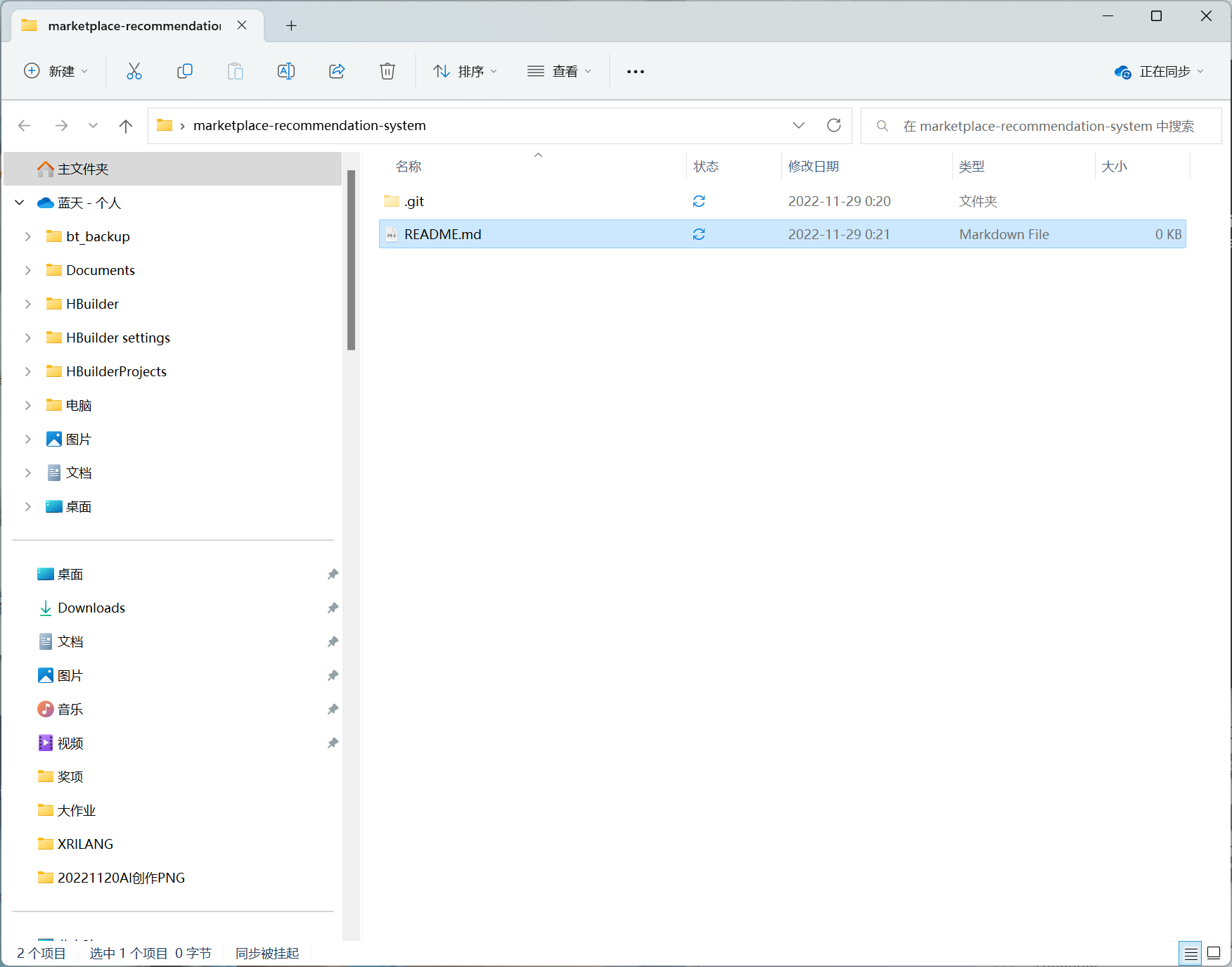This screenshot has width=1232, height=967.
Task: Select 主文件夹 in navigation pane
Action: [x=173, y=169]
